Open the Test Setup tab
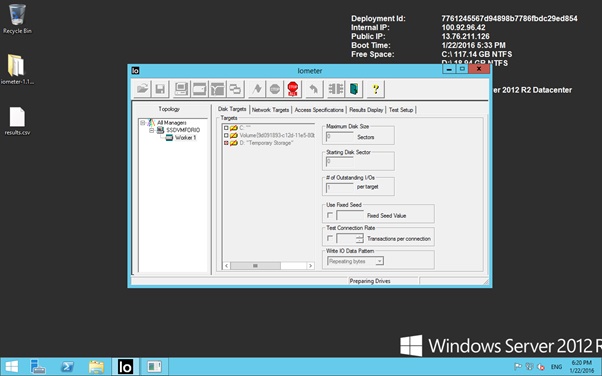The image size is (602, 376). [401, 110]
